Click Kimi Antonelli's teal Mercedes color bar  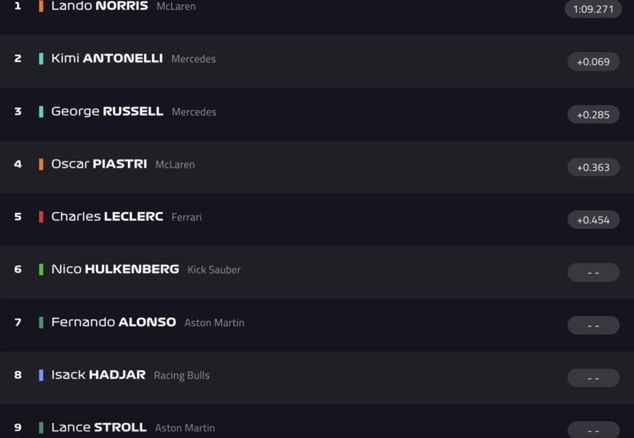(x=41, y=59)
